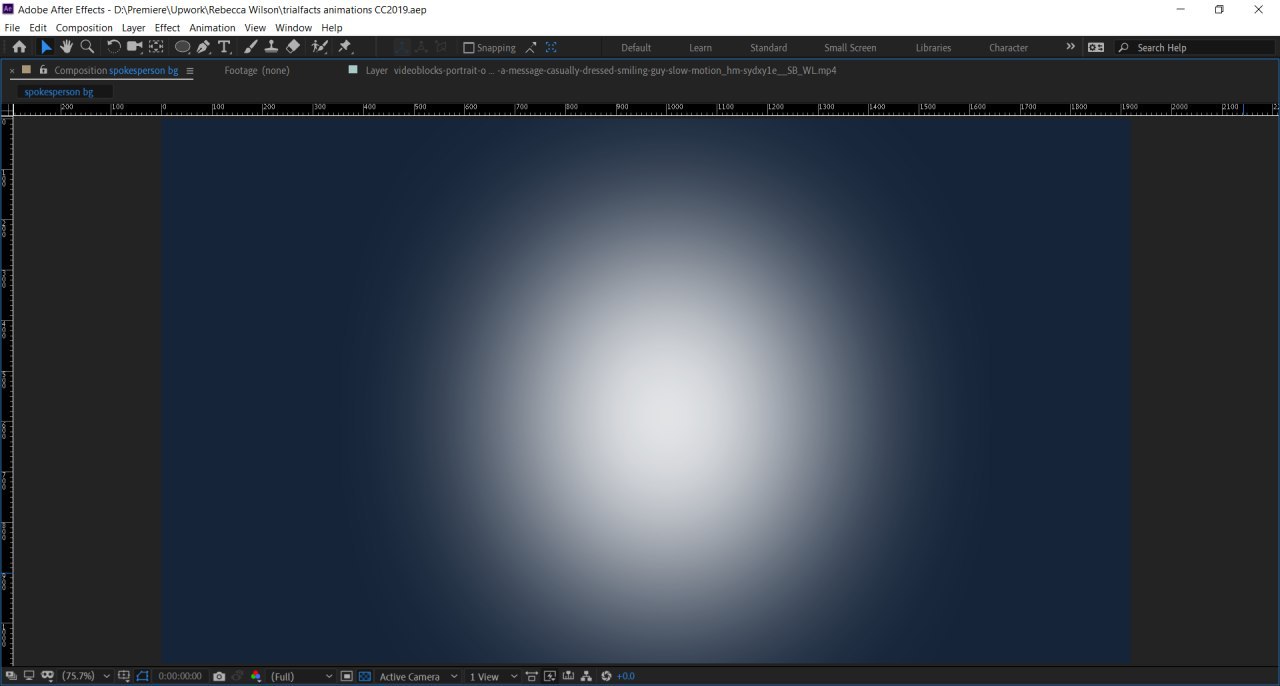The height and width of the screenshot is (686, 1280).
Task: Take snapshot with the camera icon
Action: coord(219,676)
